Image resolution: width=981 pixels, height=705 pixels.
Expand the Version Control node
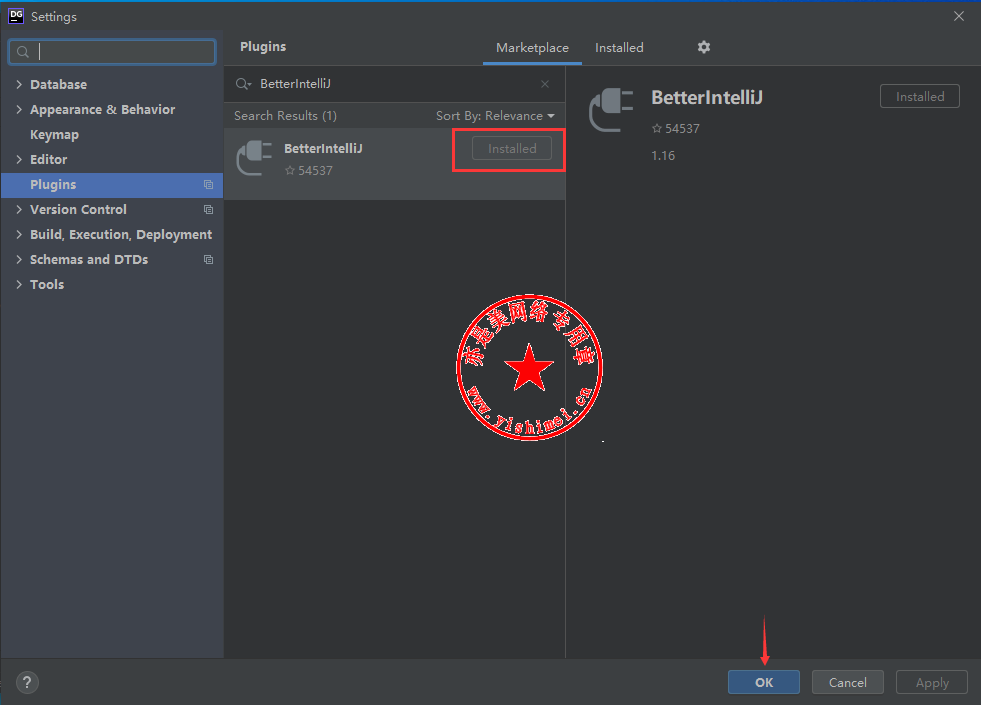pyautogui.click(x=19, y=210)
